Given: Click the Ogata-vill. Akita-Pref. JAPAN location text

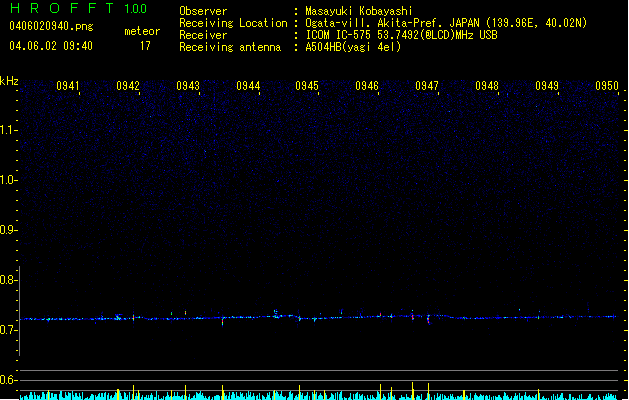Looking at the screenshot, I should (446, 23).
